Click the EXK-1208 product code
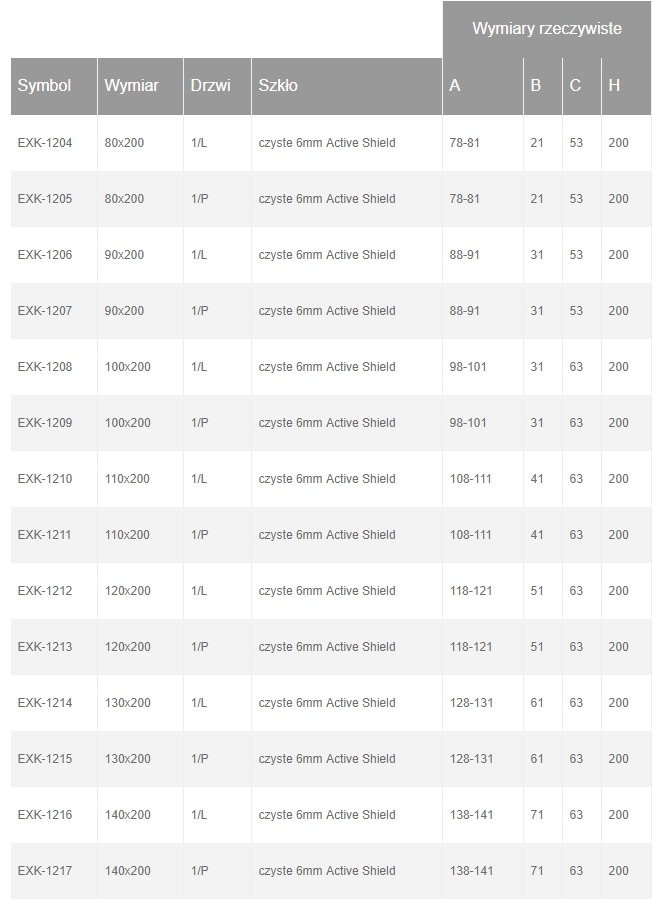Viewport: 652px width, 908px height. pos(45,367)
